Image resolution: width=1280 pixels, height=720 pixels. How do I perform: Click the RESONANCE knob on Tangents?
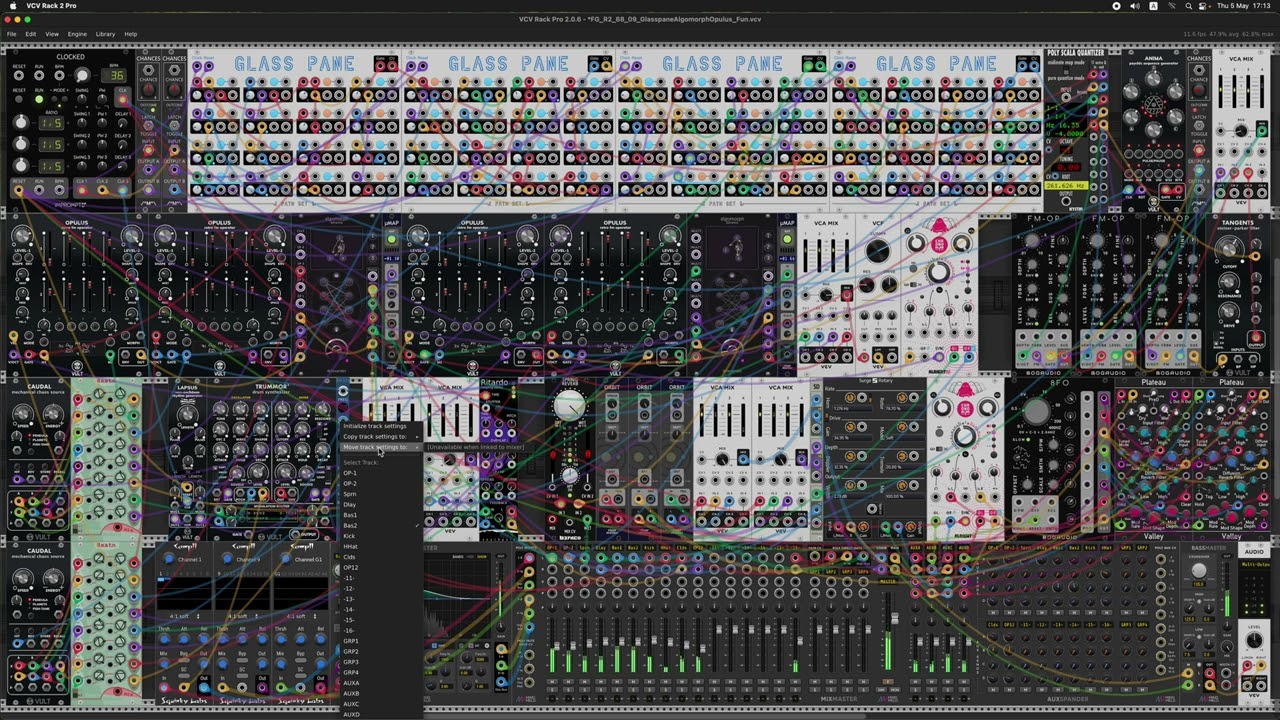pyautogui.click(x=1229, y=283)
